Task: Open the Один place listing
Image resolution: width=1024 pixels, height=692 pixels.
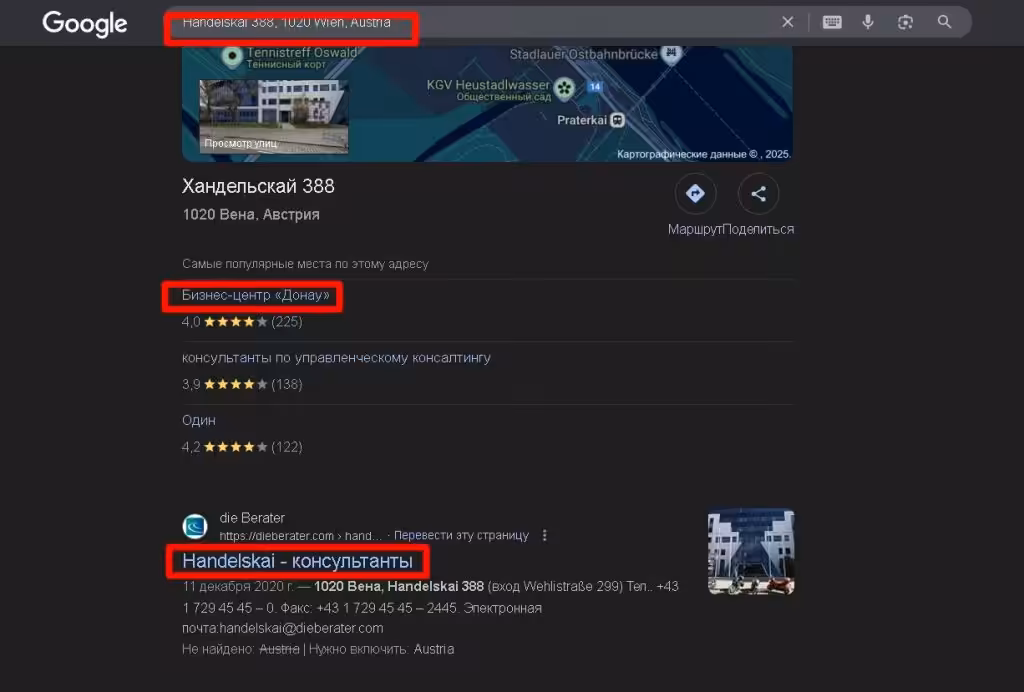Action: 199,420
